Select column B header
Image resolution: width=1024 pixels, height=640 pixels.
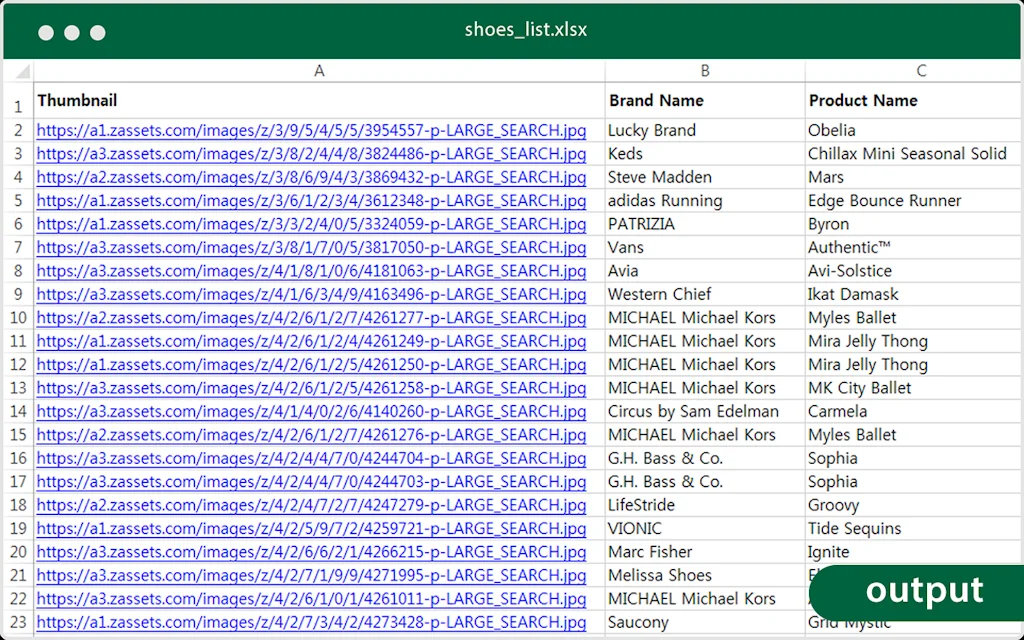(705, 70)
